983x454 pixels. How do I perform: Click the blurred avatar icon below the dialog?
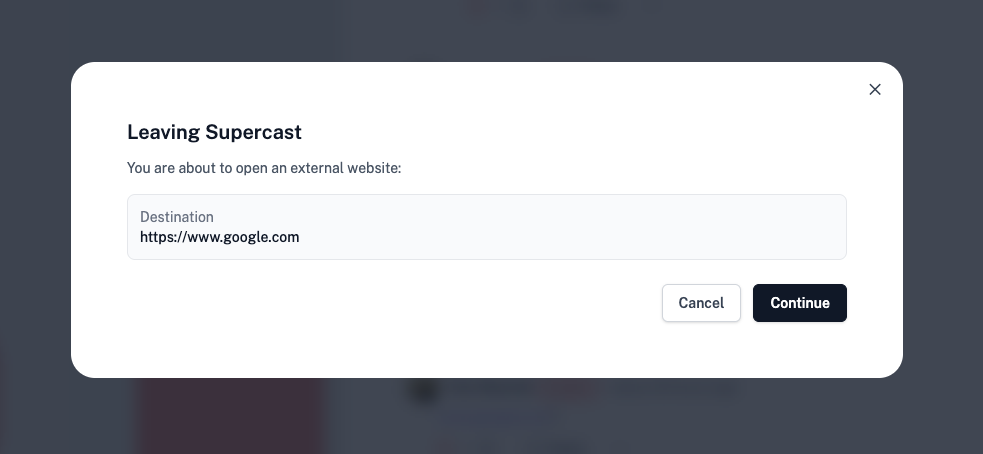click(422, 390)
